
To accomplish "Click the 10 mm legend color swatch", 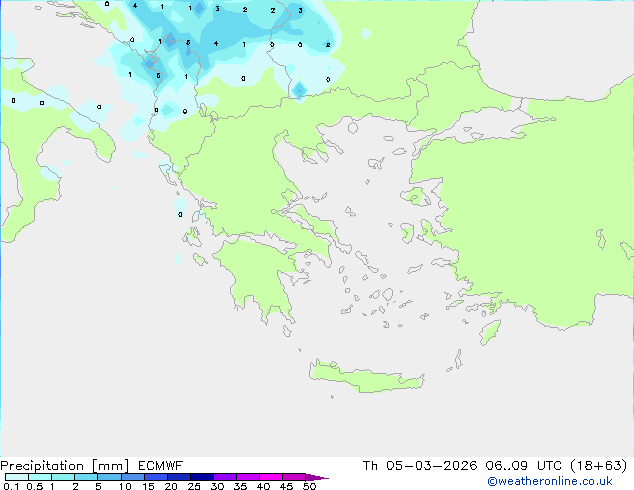I will (x=132, y=477).
